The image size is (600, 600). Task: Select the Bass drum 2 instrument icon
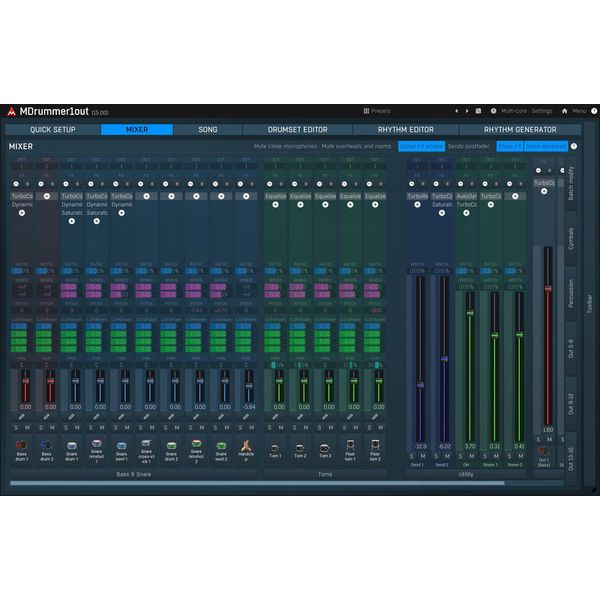point(46,445)
